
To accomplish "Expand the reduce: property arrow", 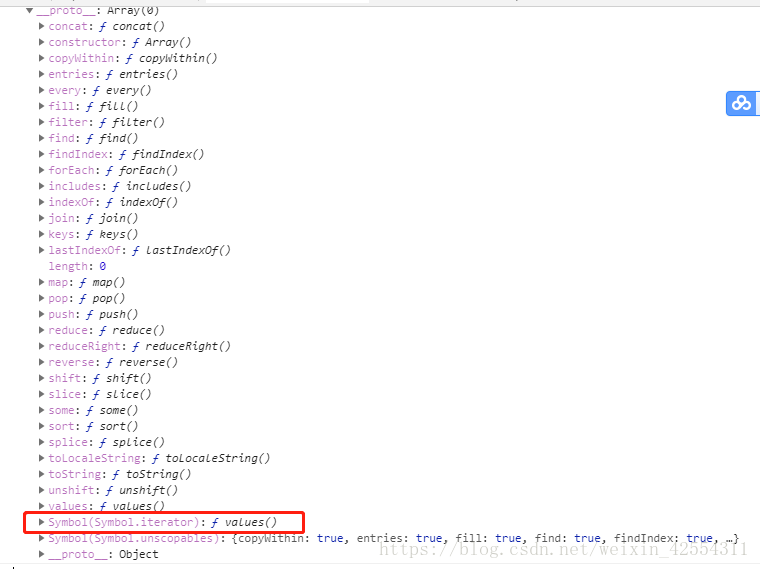I will (x=42, y=330).
